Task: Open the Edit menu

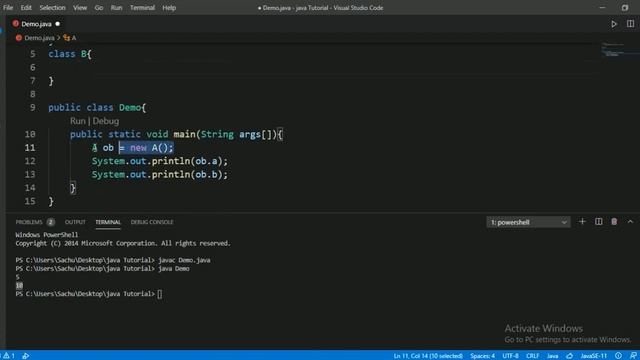Action: pyautogui.click(x=26, y=7)
